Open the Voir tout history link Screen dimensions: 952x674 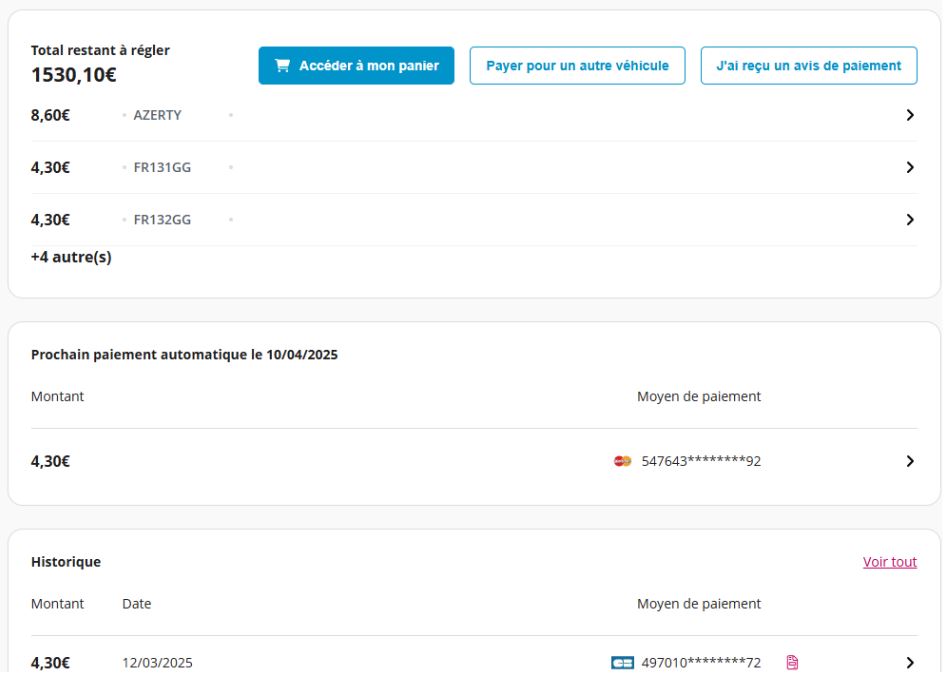[889, 562]
